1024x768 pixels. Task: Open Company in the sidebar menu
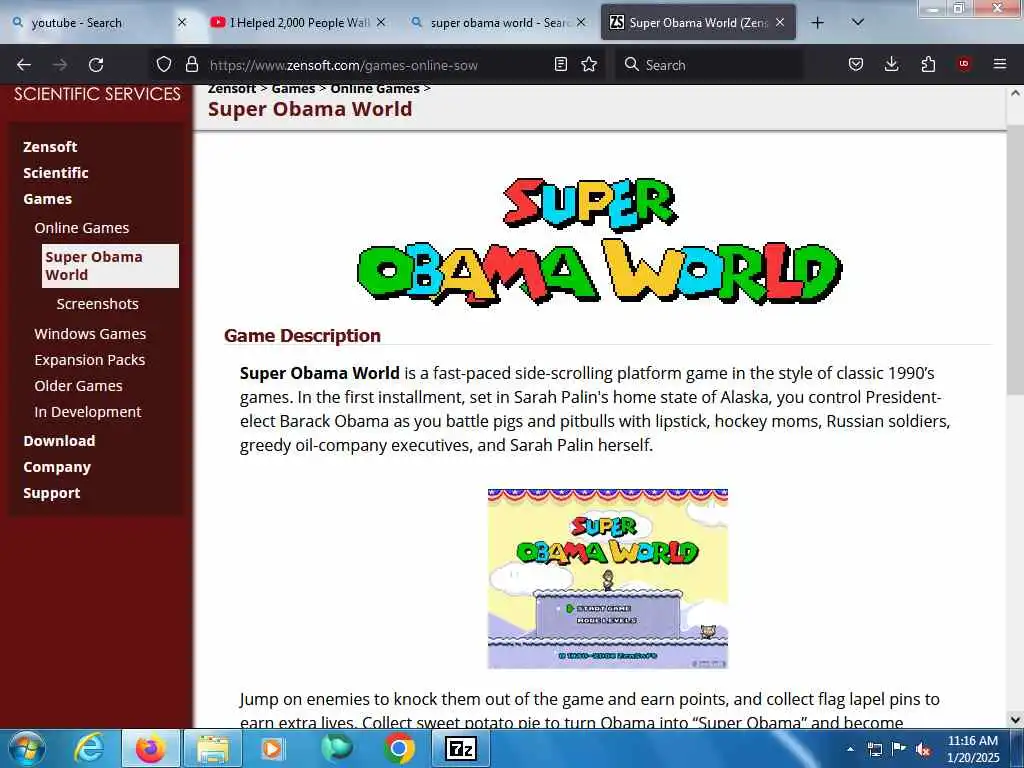tap(57, 467)
